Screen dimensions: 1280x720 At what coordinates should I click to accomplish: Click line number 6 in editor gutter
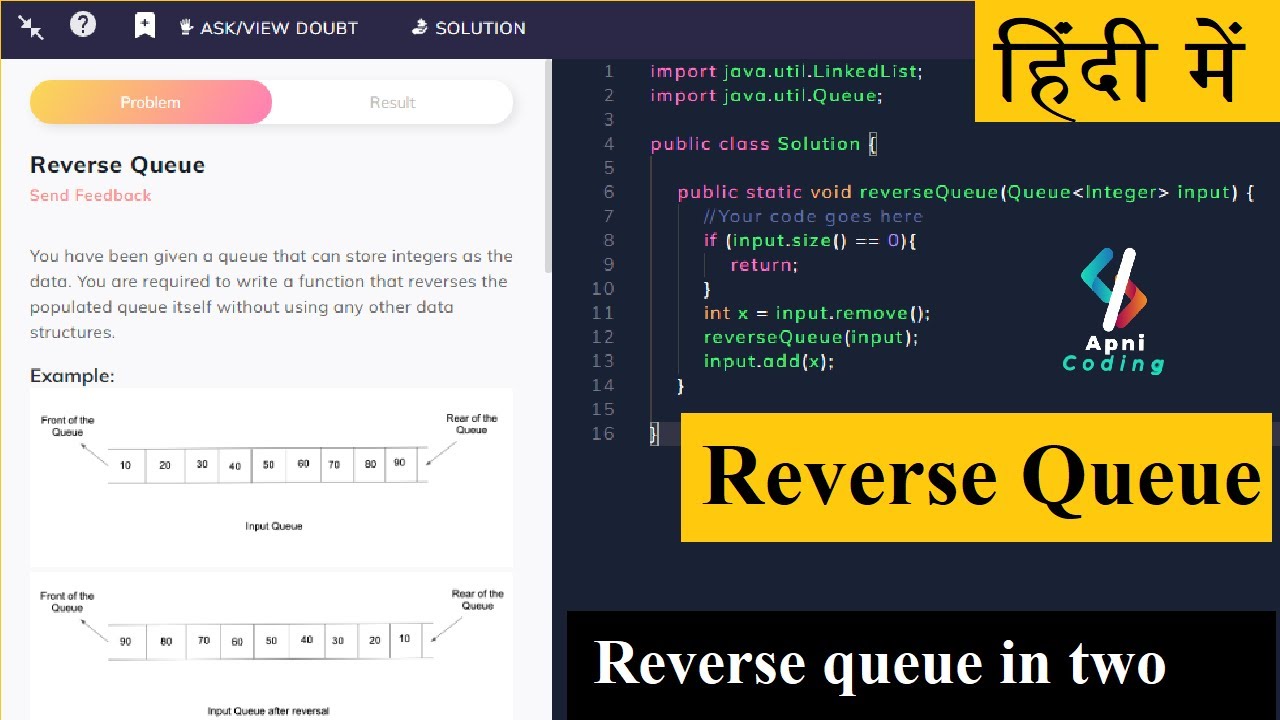click(x=609, y=192)
